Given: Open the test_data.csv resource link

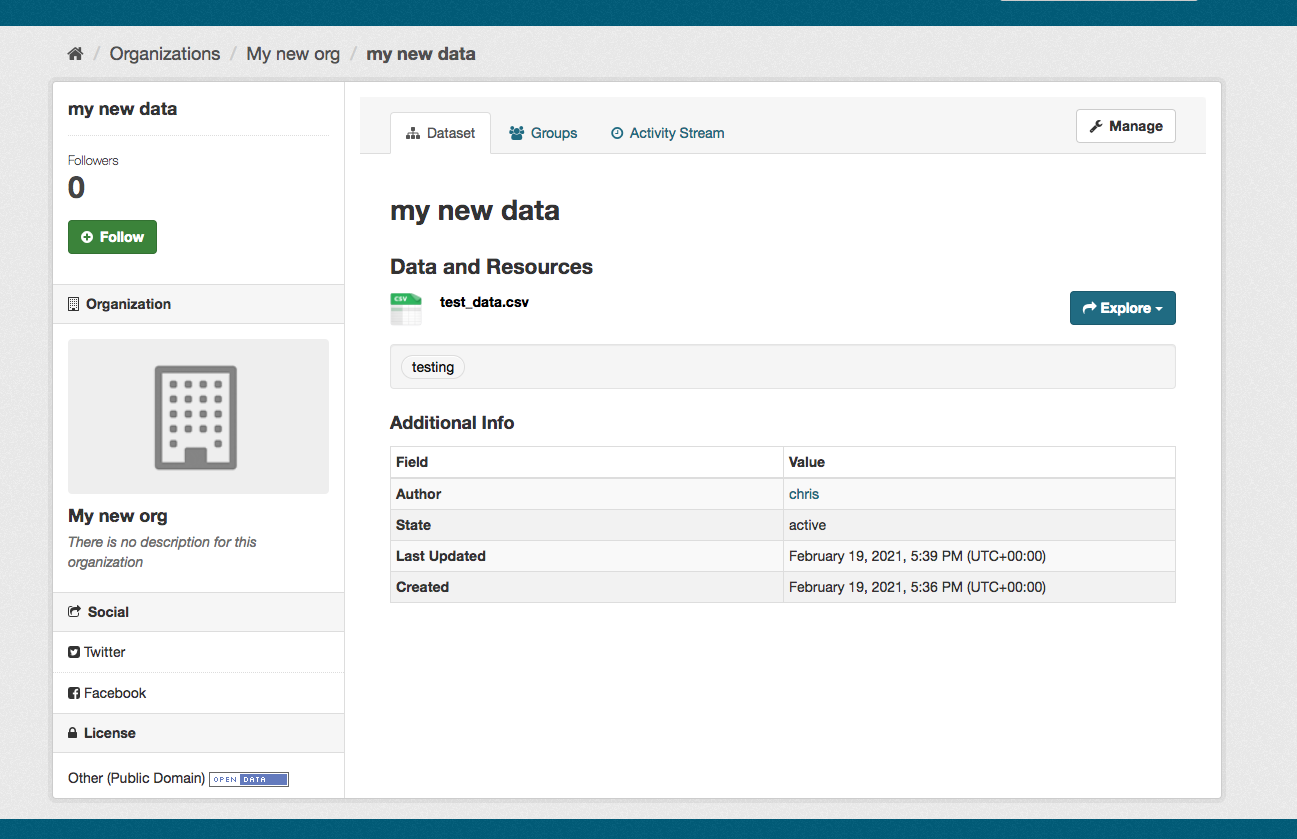Looking at the screenshot, I should coord(484,302).
